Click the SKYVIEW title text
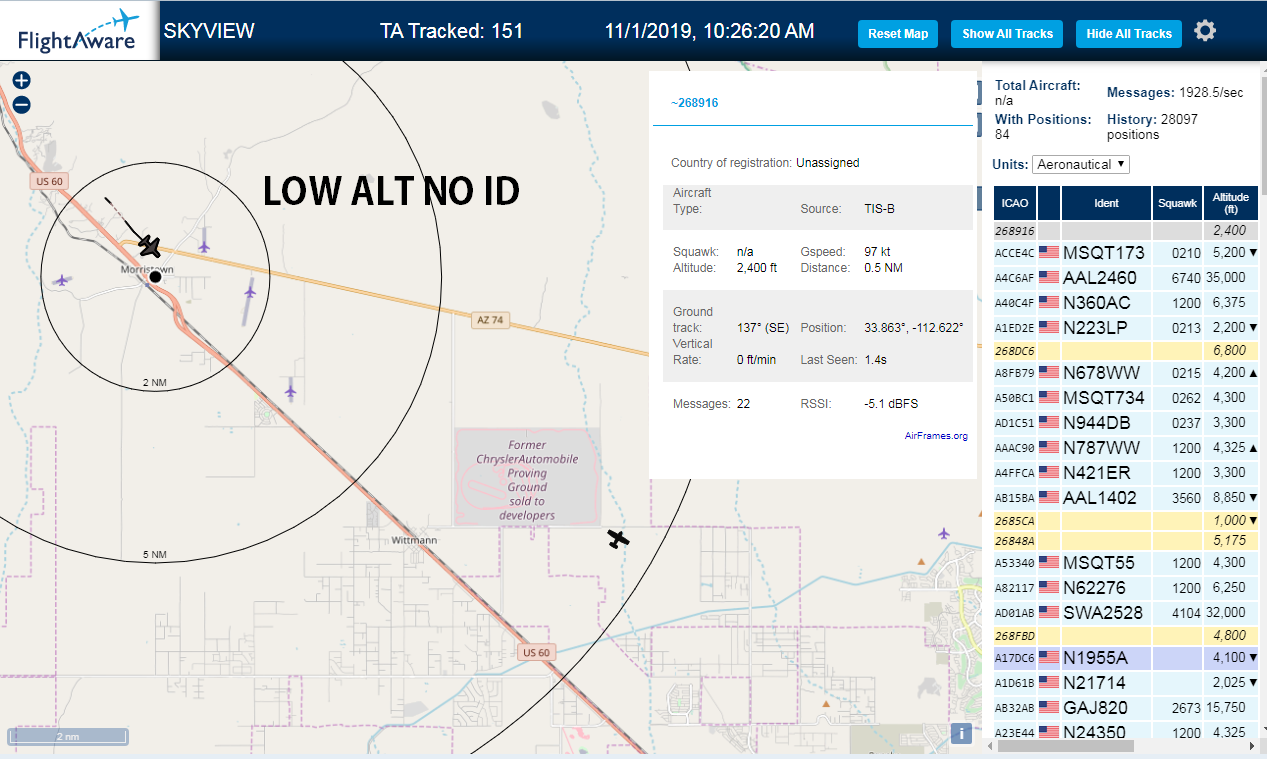 coord(209,31)
